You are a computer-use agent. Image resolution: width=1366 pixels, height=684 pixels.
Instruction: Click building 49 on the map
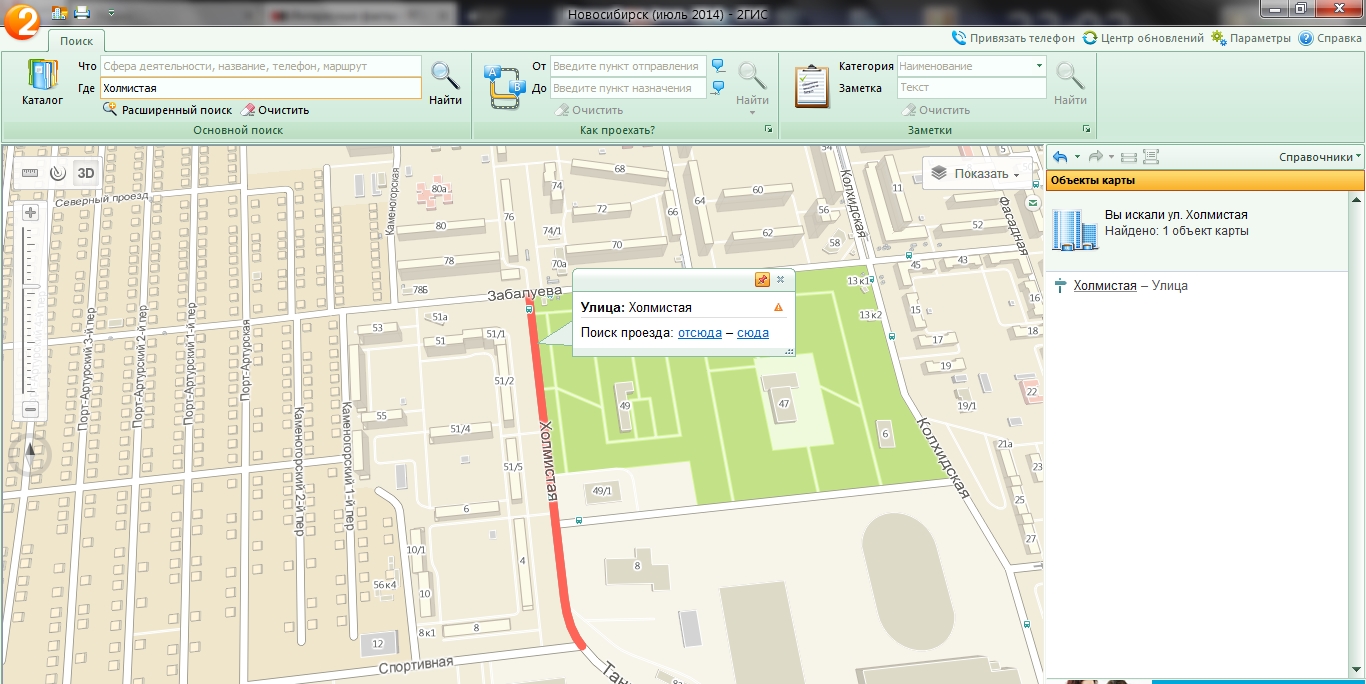click(625, 406)
